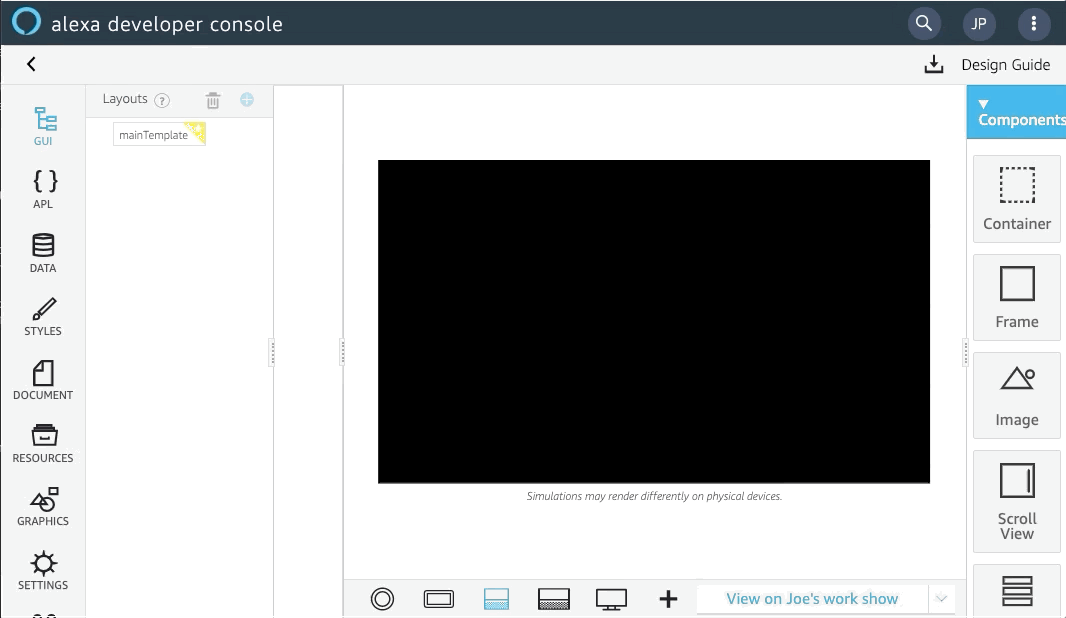Open the RESOURCES section
The height and width of the screenshot is (618, 1066).
click(43, 443)
